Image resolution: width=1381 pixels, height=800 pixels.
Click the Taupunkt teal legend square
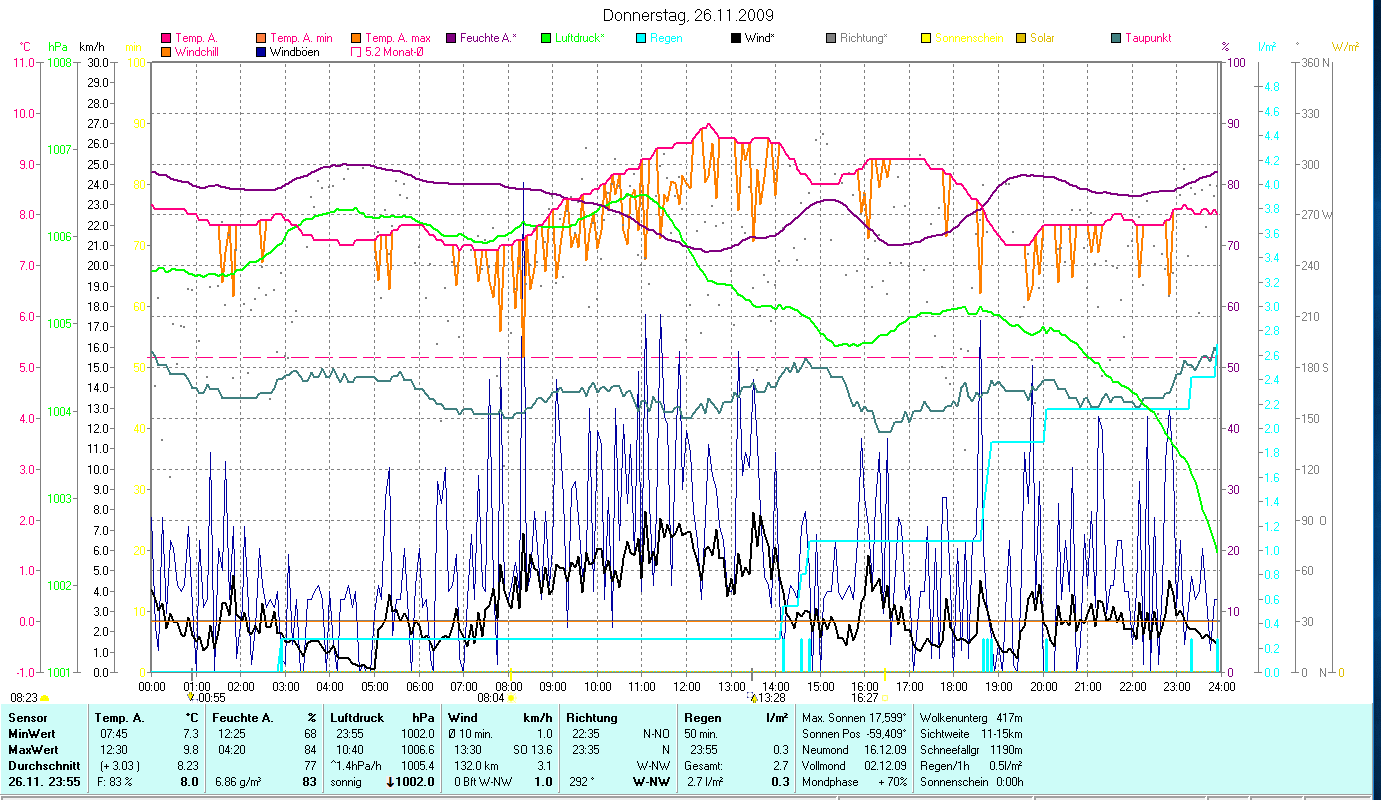click(x=1115, y=38)
